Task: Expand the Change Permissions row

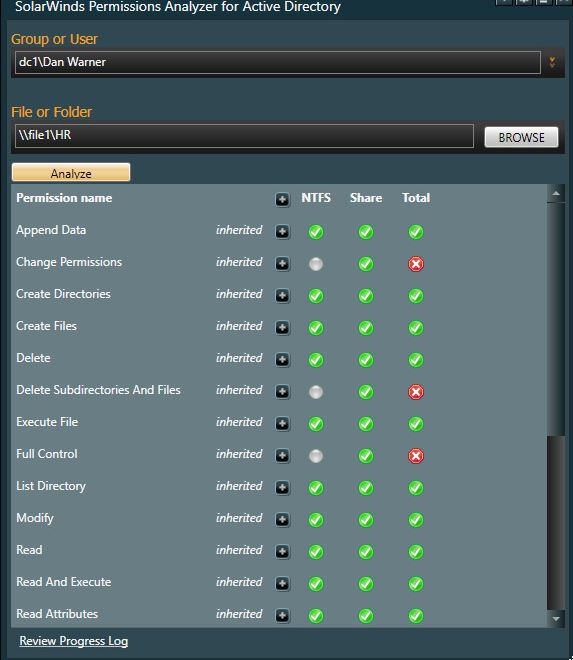Action: click(283, 263)
